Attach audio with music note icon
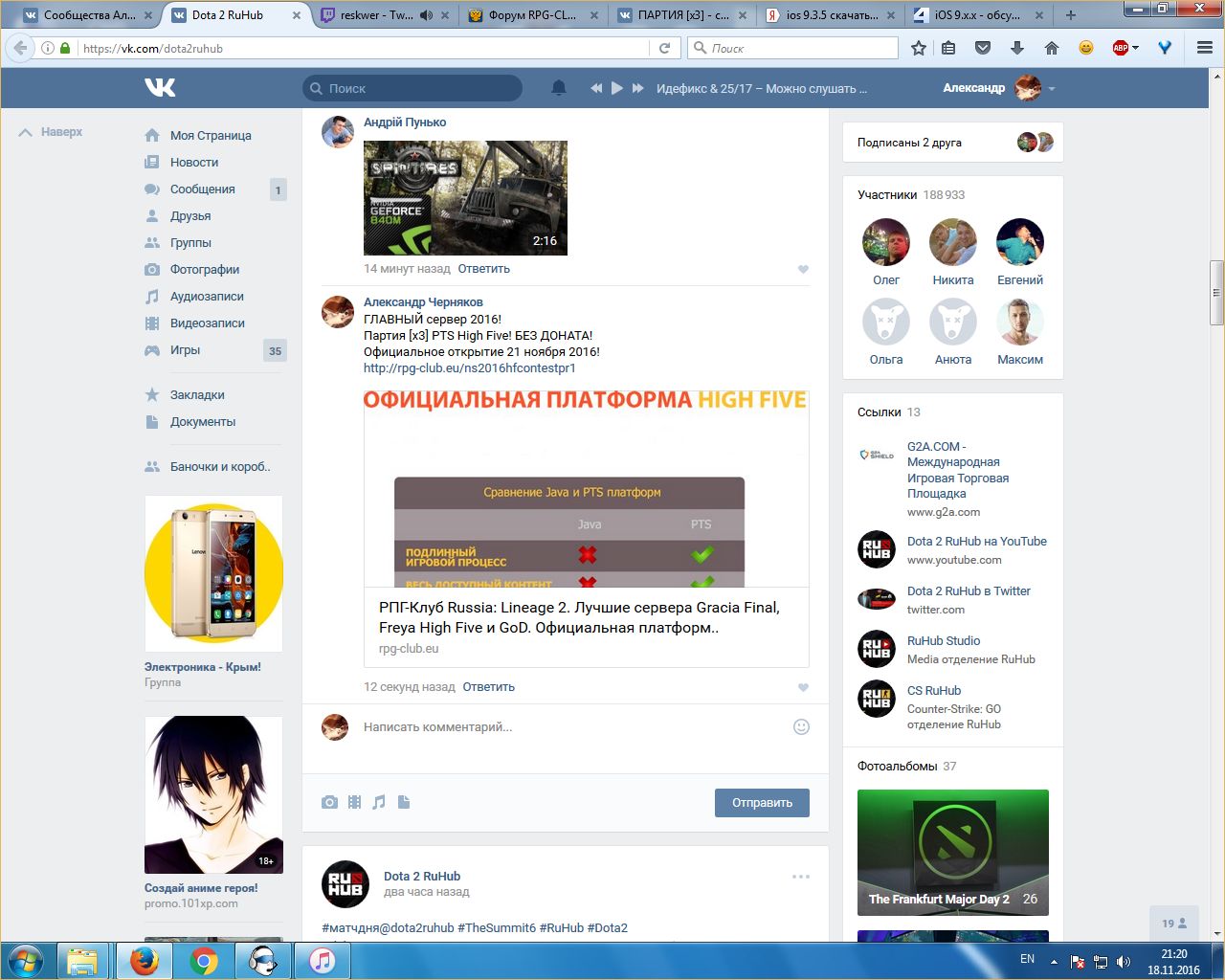 [x=379, y=802]
